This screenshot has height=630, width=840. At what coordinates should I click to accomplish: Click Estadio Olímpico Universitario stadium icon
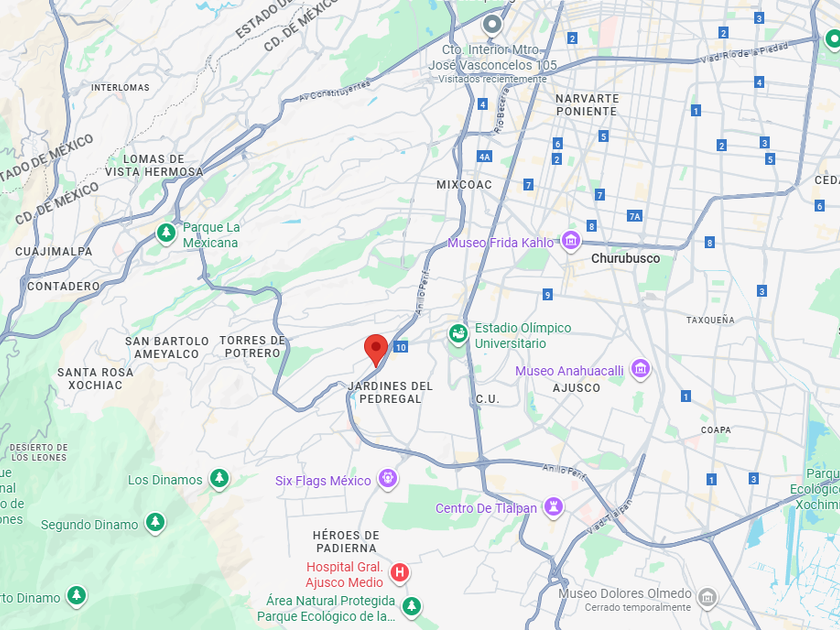pos(458,334)
